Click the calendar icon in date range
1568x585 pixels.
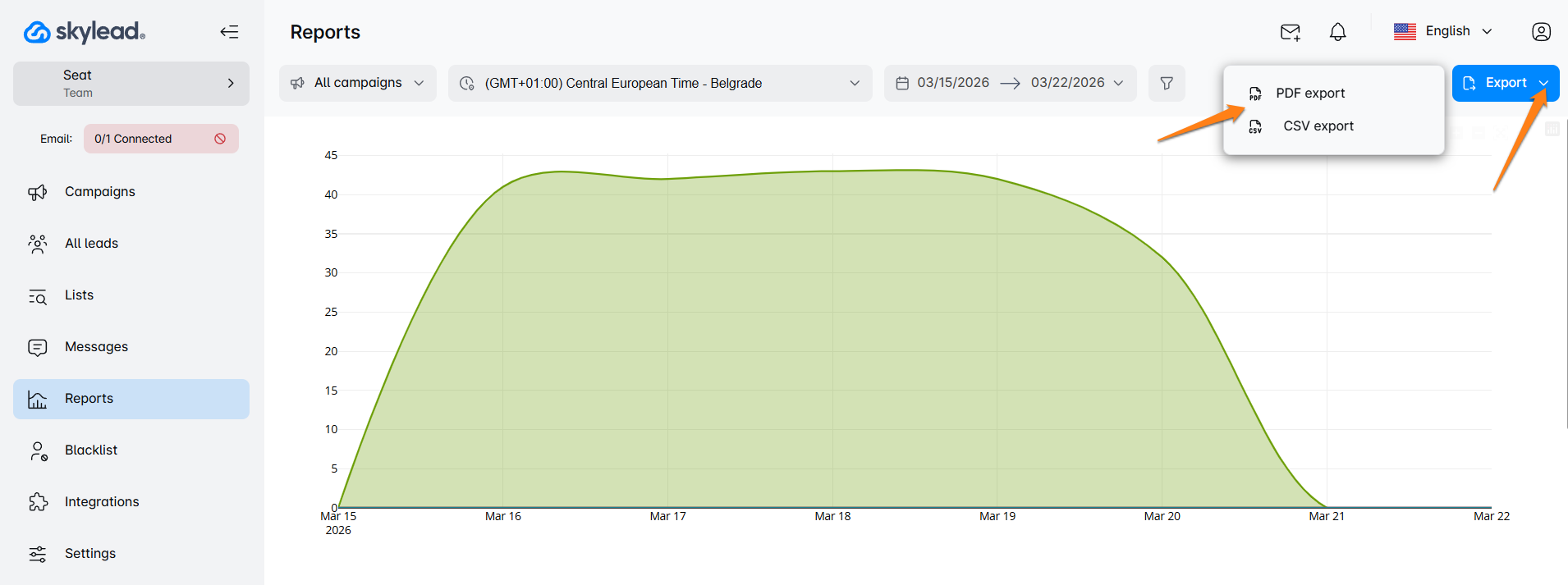point(902,83)
